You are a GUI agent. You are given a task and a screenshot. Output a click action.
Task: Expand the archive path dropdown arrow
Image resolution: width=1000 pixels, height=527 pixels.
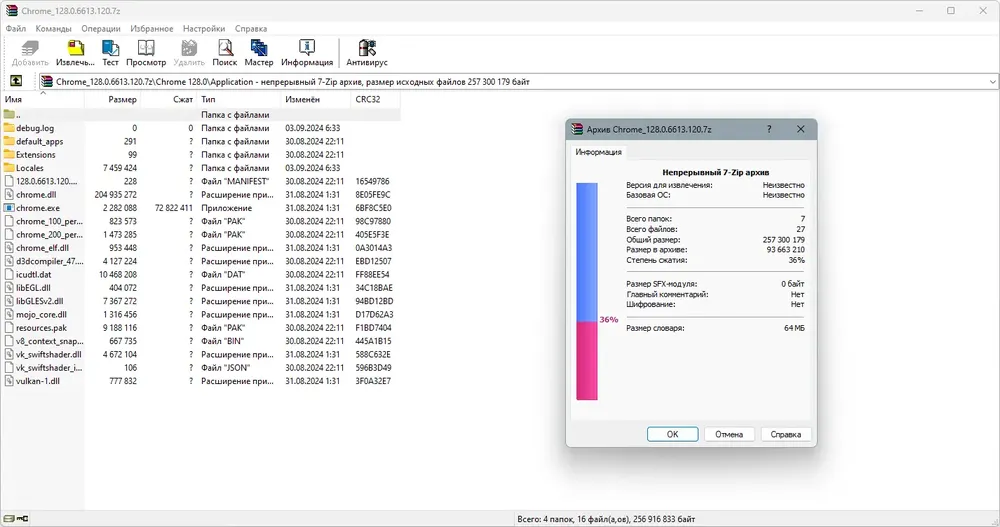(992, 82)
